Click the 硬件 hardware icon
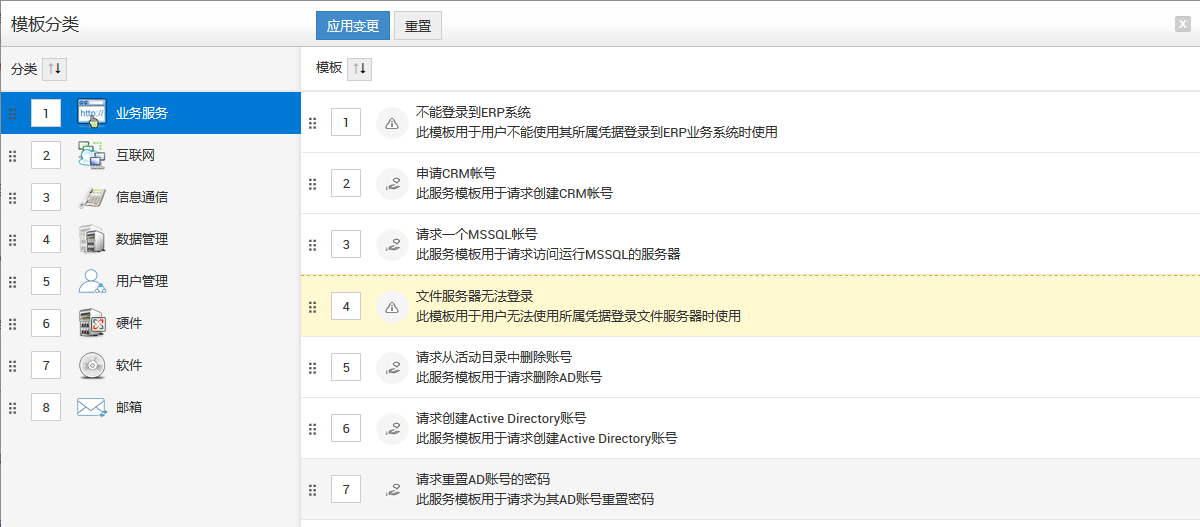This screenshot has height=527, width=1200. coord(91,323)
